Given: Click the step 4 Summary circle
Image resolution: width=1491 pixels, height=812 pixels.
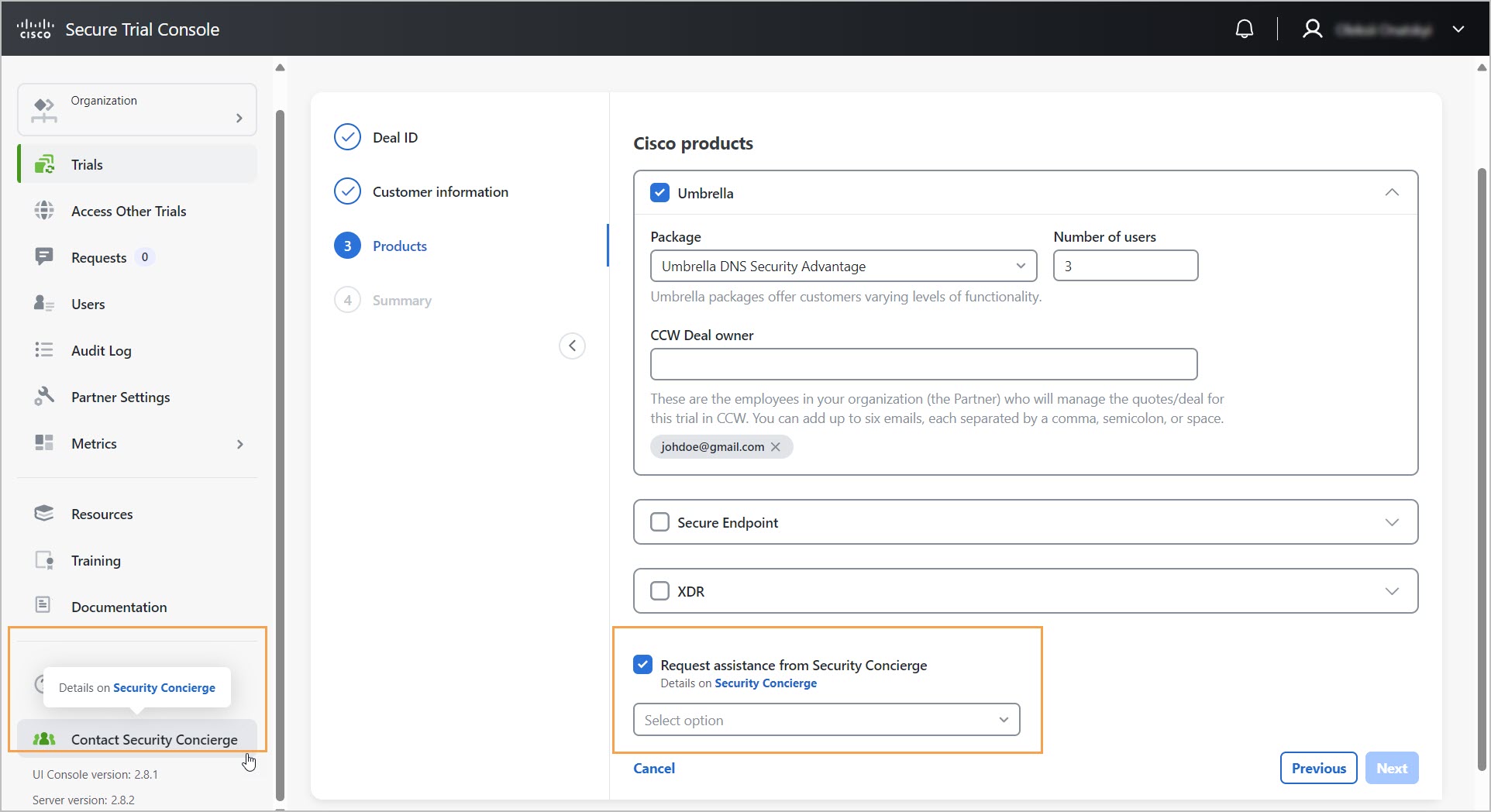Looking at the screenshot, I should (347, 300).
